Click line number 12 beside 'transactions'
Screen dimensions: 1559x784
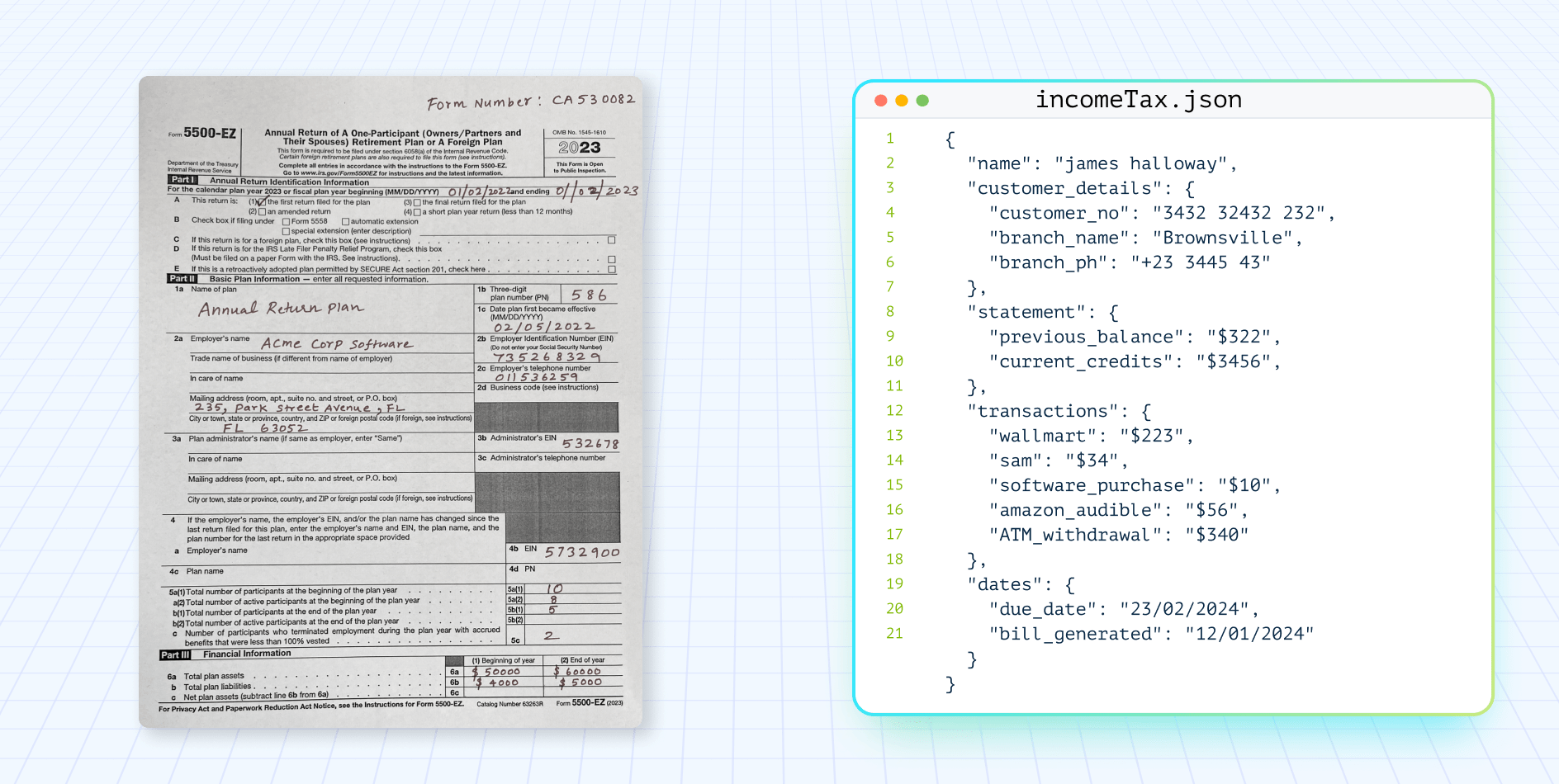894,410
